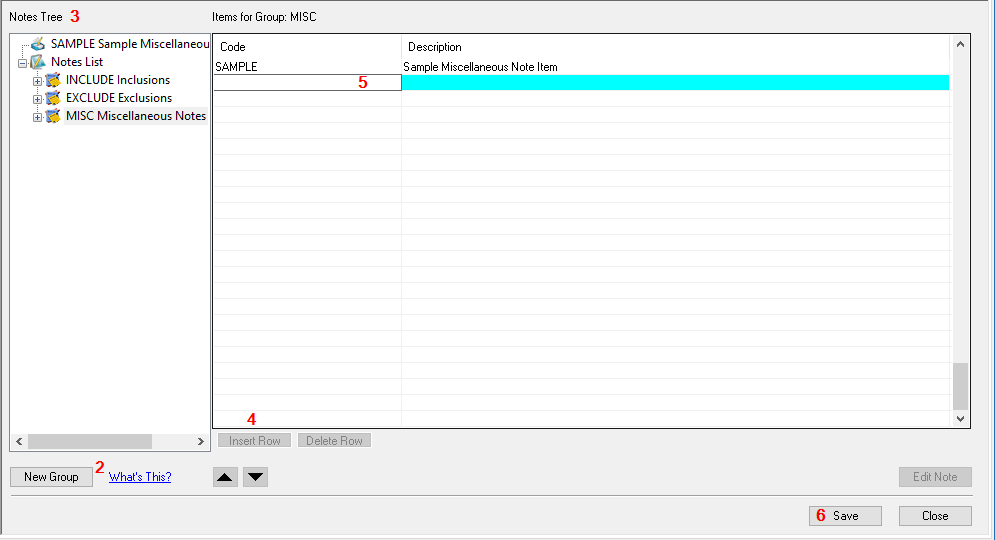Collapse the Notes List tree node
The height and width of the screenshot is (540, 995).
[x=22, y=63]
